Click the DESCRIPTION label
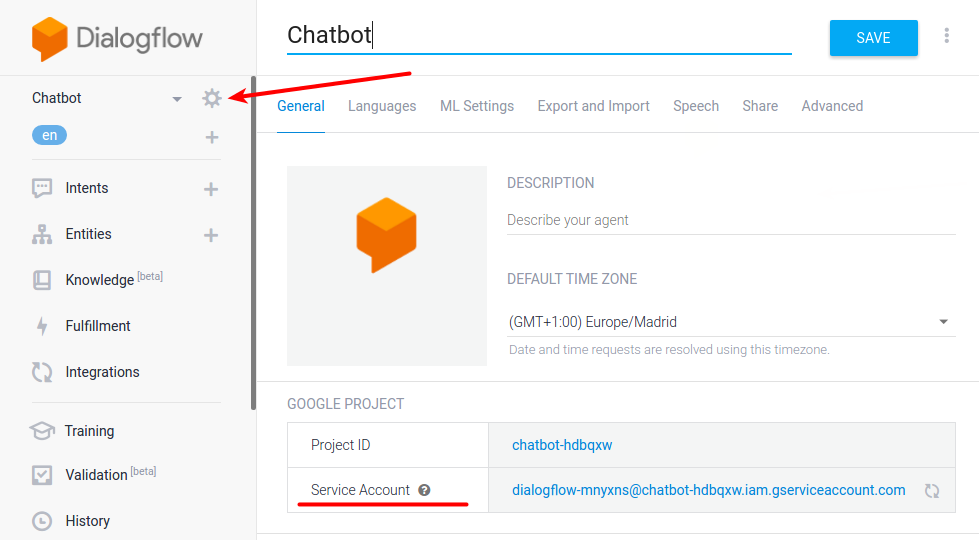The height and width of the screenshot is (540, 979). (x=551, y=183)
